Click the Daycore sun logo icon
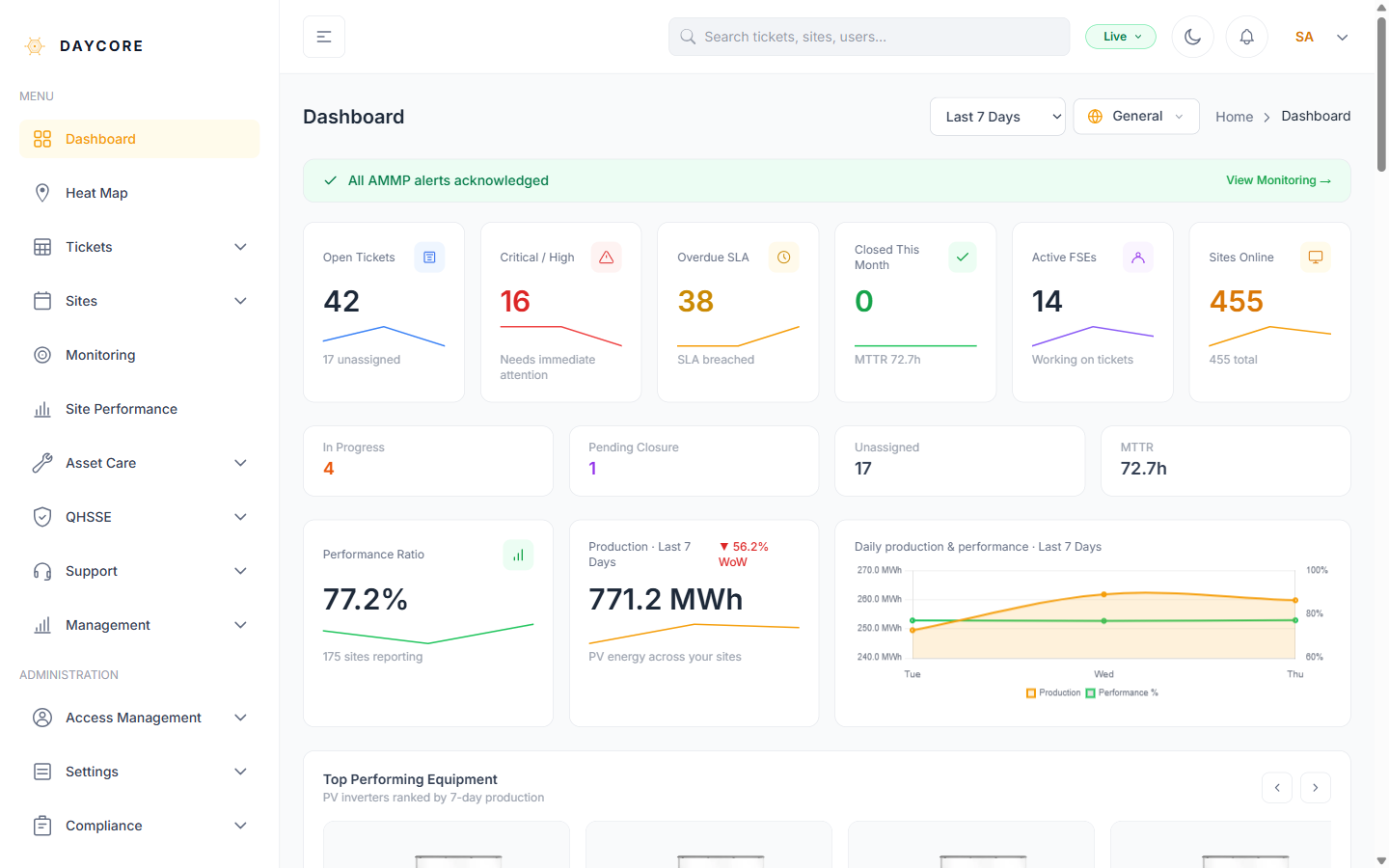Viewport: 1389px width, 868px height. point(35,45)
